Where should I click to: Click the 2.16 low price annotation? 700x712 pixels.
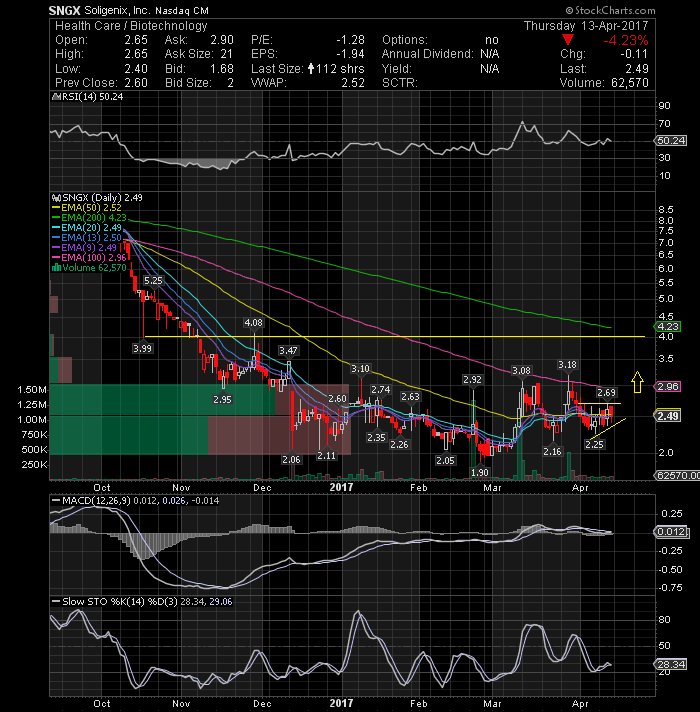(x=552, y=451)
